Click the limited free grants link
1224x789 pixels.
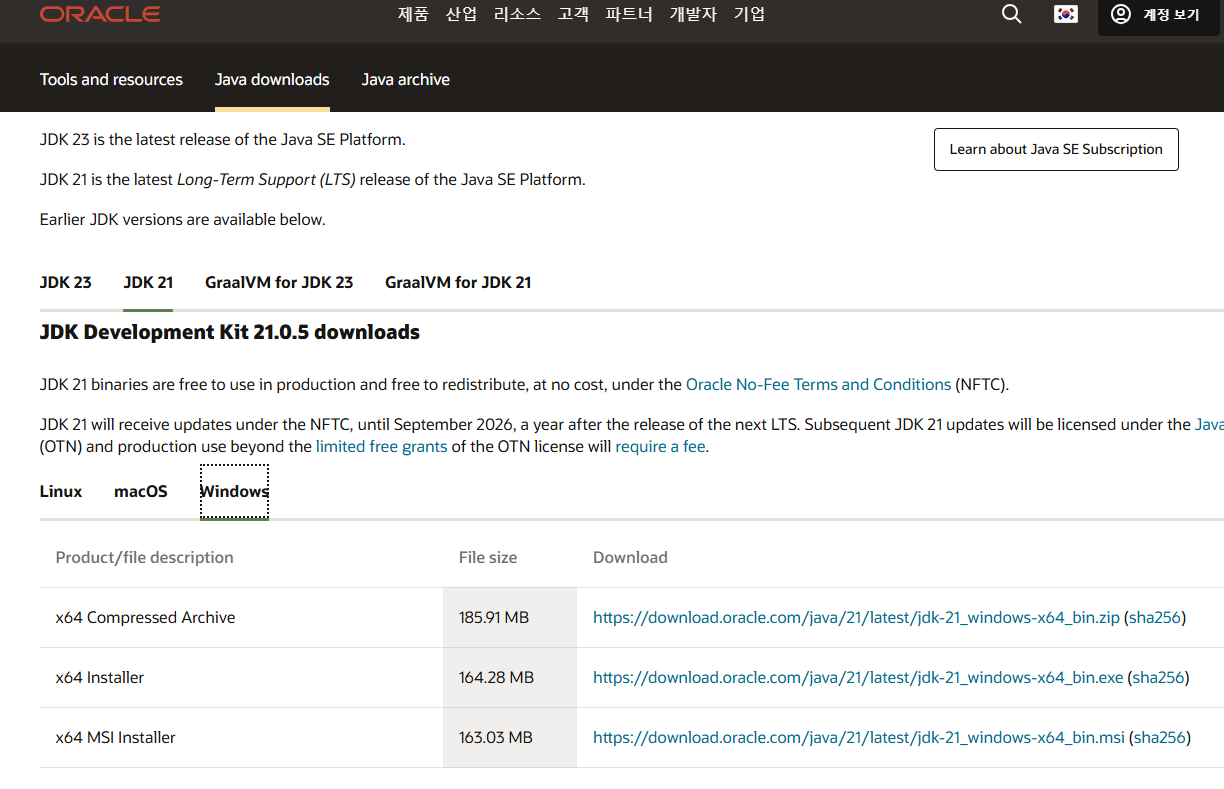(382, 446)
